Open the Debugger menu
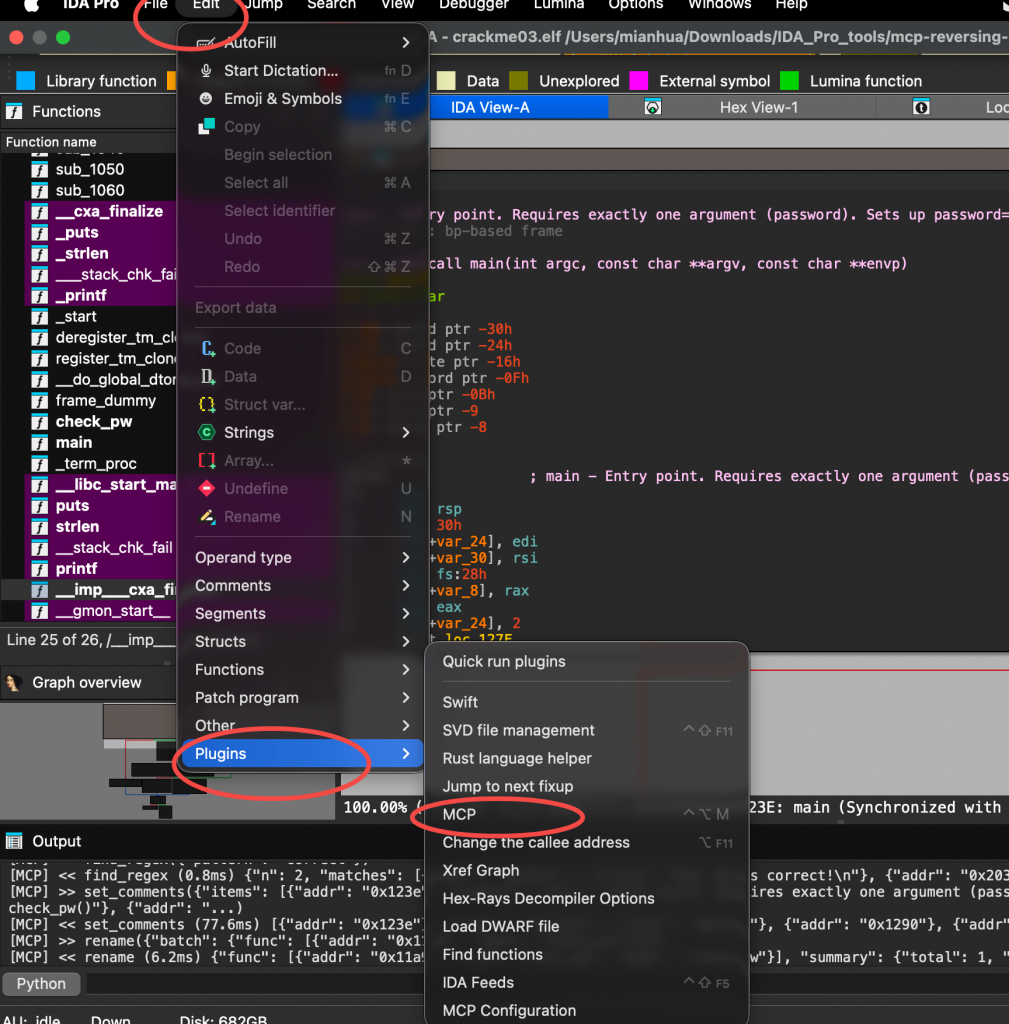Image resolution: width=1009 pixels, height=1024 pixels. point(473,5)
